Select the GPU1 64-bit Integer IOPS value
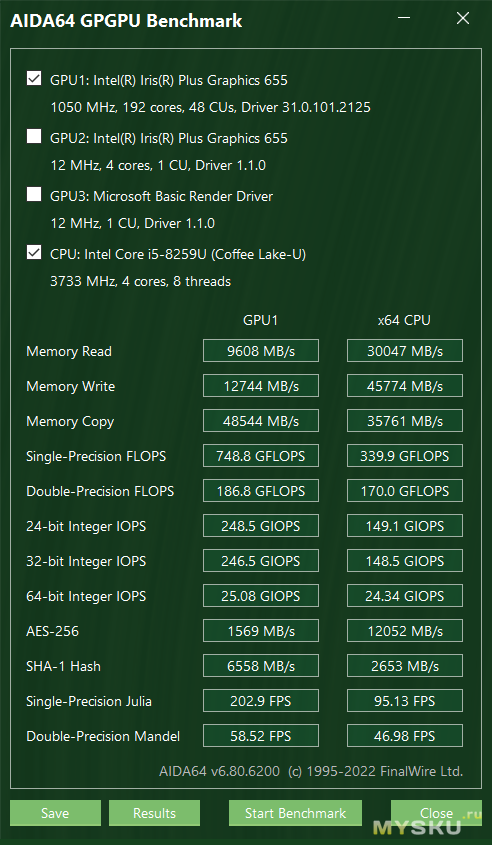492x845 pixels. tap(261, 596)
